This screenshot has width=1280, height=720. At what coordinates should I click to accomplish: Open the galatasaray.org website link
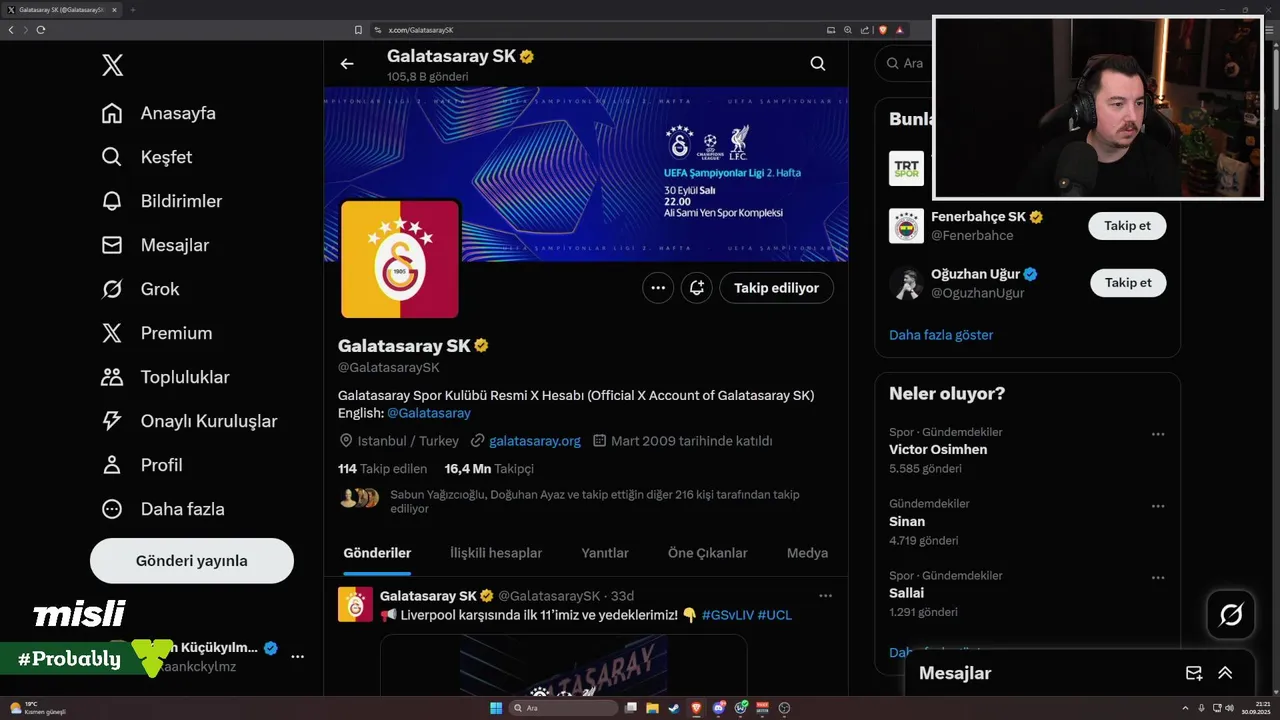(535, 441)
